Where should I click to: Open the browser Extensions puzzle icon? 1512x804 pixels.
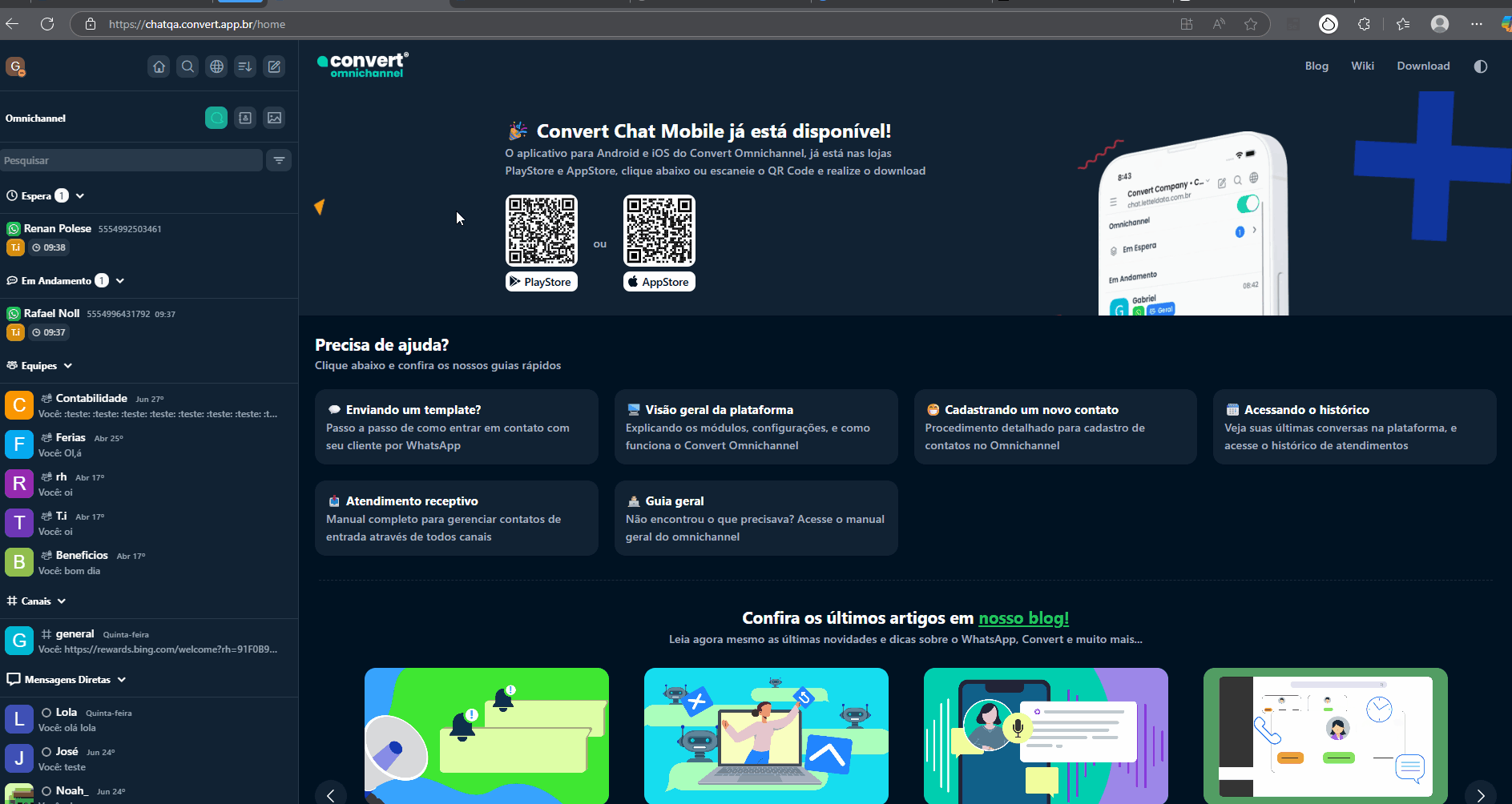1364,24
